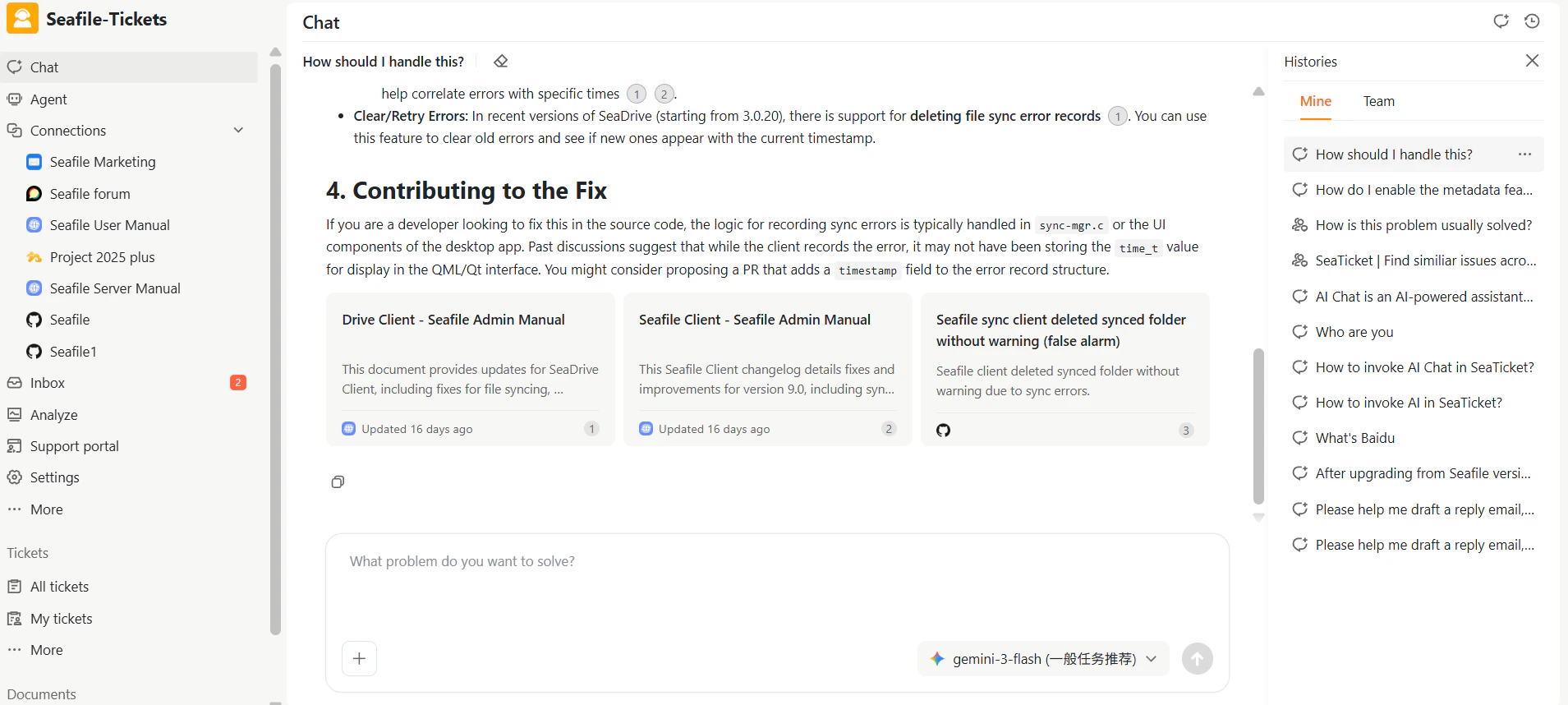Open history 'How to invoke AI Chat in SeaTicket?'
1568x705 pixels.
coord(1414,367)
